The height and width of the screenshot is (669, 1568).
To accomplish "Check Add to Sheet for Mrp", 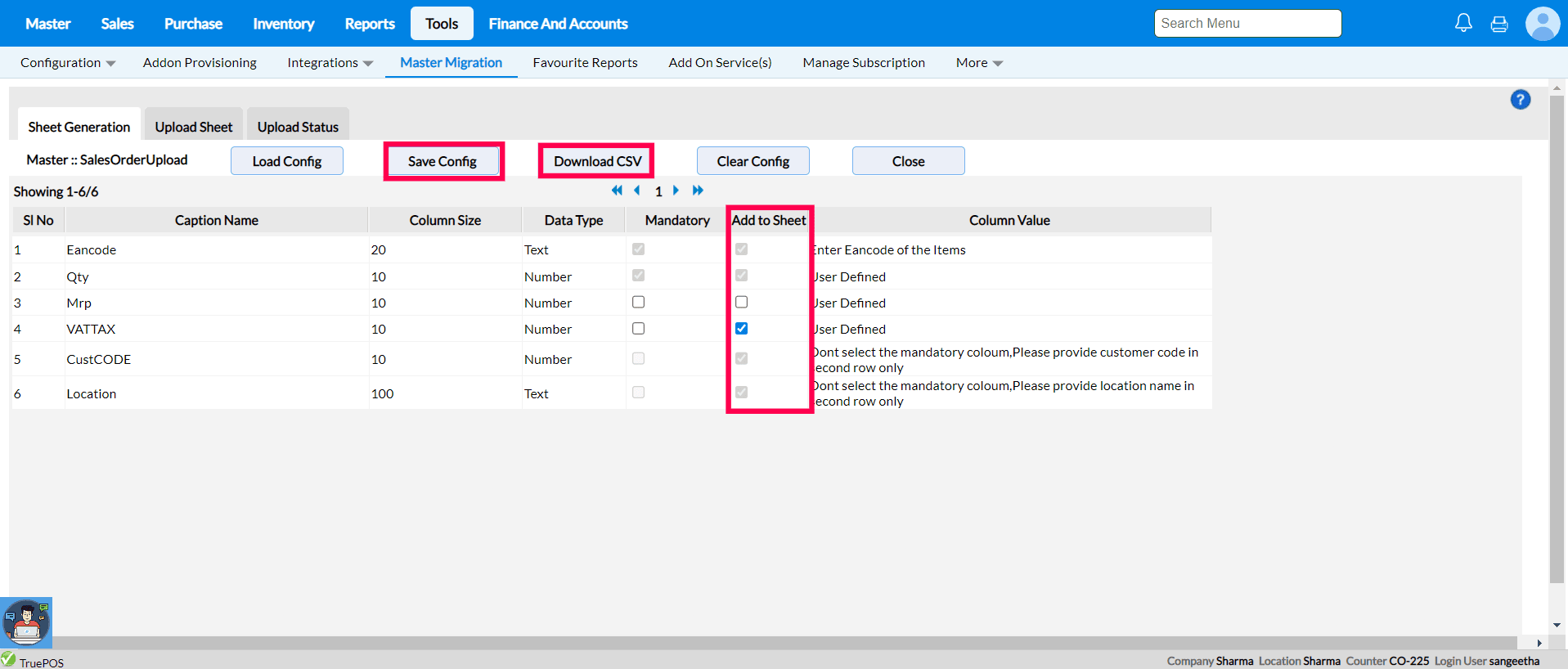I will pos(741,303).
